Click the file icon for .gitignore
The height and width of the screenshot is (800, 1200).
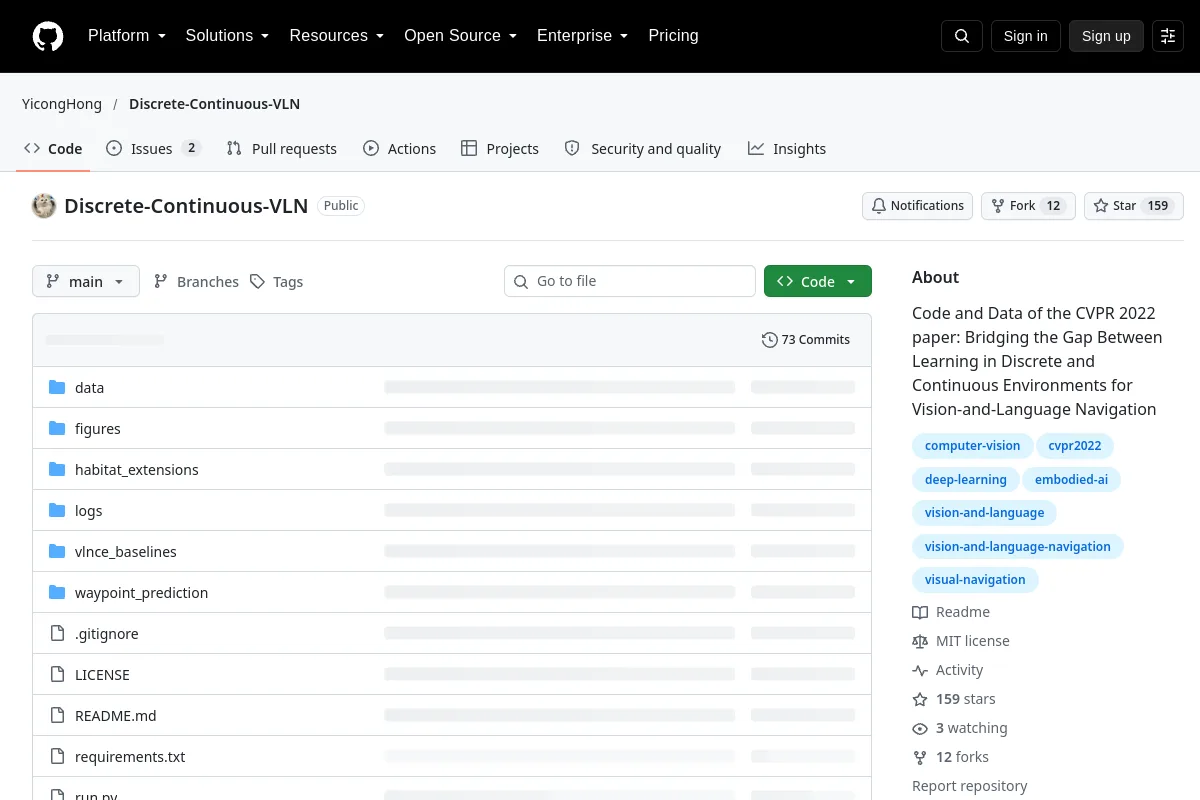[x=57, y=634]
